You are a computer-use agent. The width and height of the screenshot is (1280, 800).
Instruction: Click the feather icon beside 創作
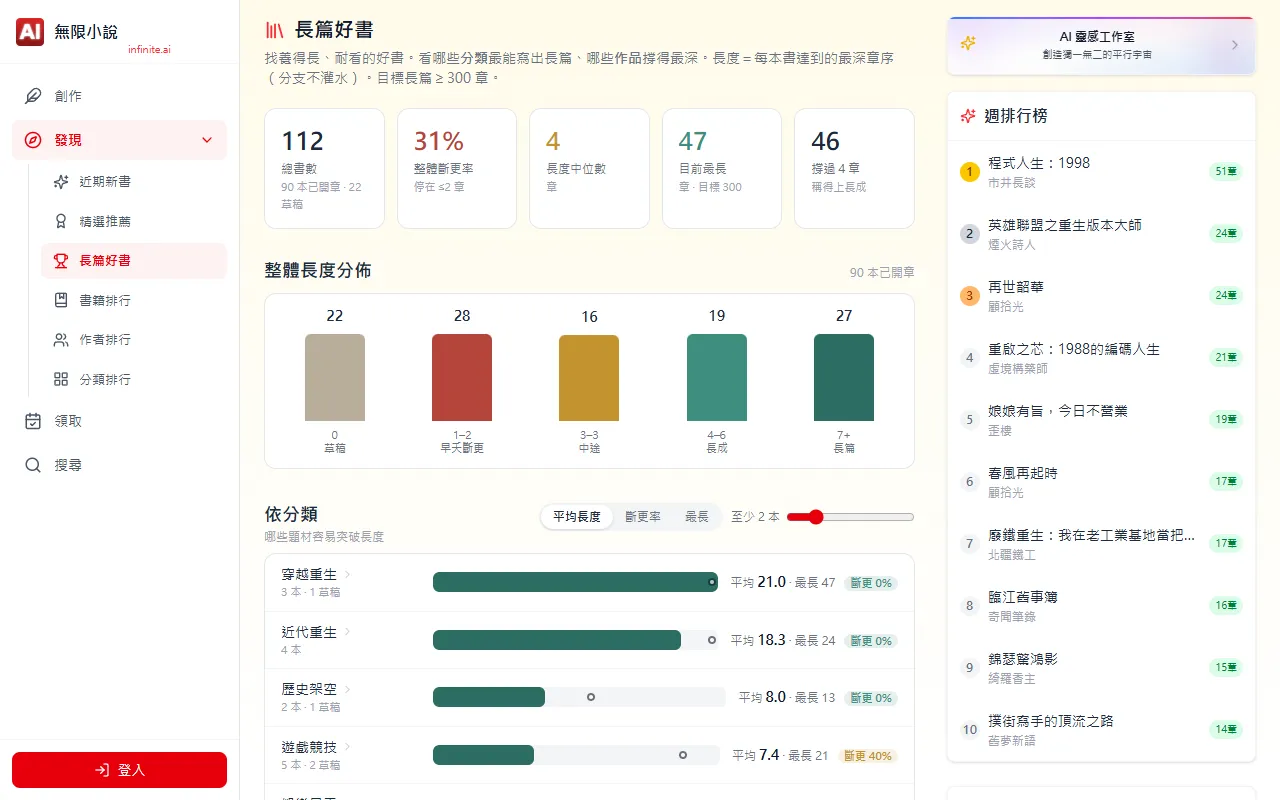coord(33,96)
